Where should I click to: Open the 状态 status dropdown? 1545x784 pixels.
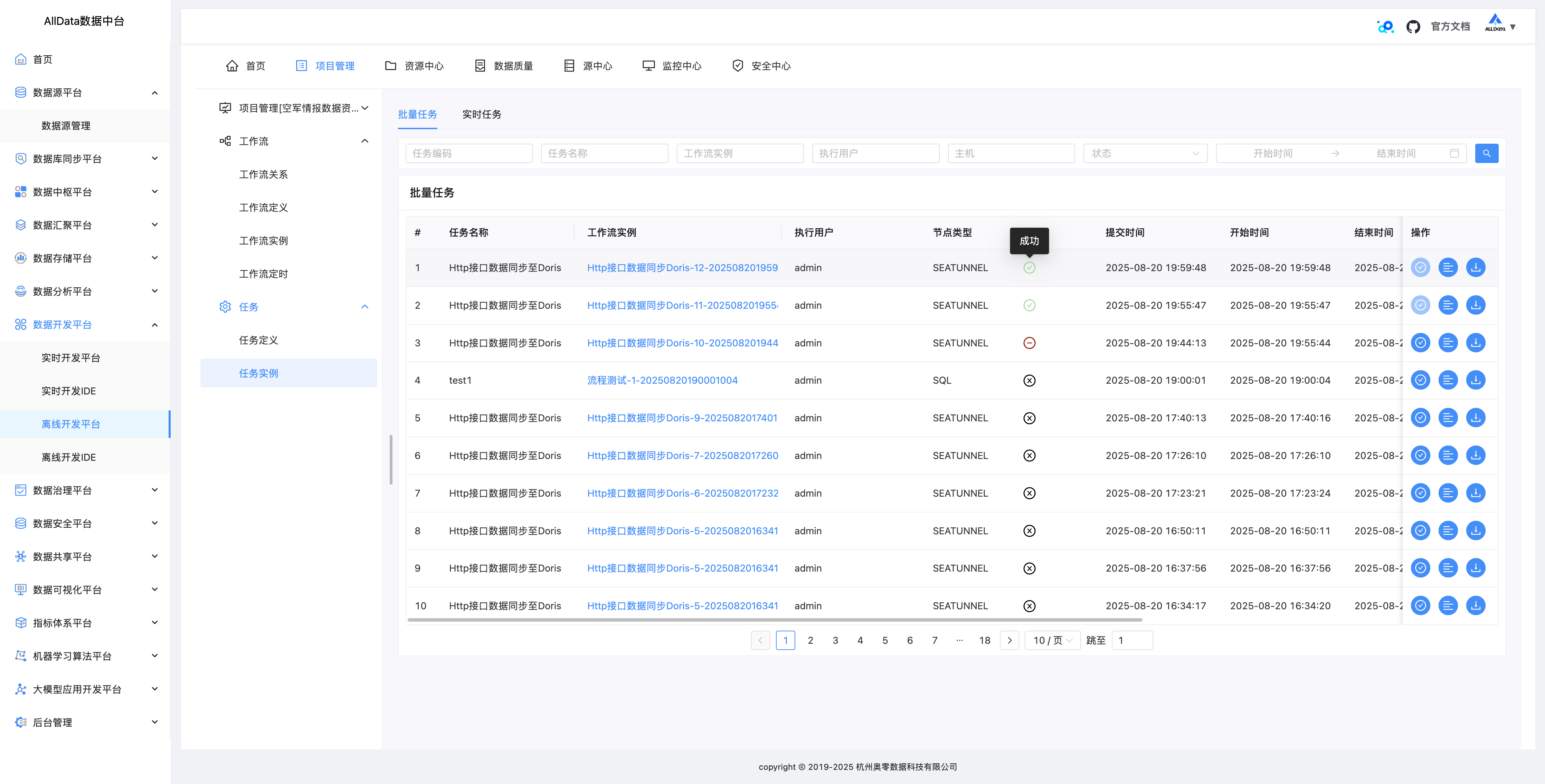click(x=1144, y=153)
